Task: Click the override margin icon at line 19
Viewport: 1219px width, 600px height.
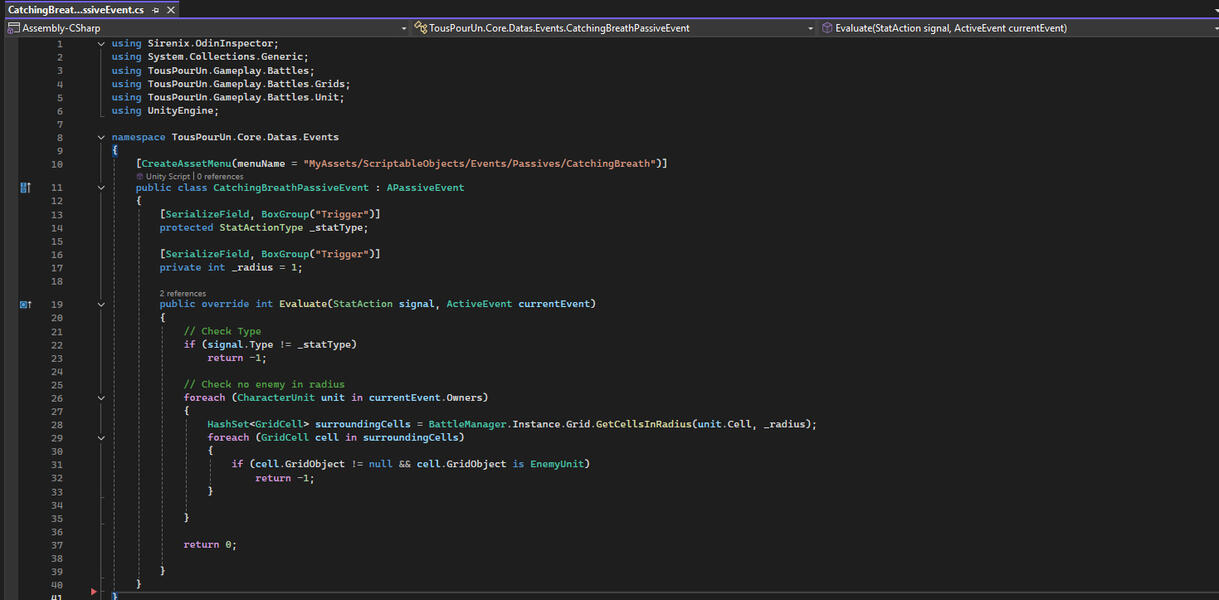Action: coord(26,304)
